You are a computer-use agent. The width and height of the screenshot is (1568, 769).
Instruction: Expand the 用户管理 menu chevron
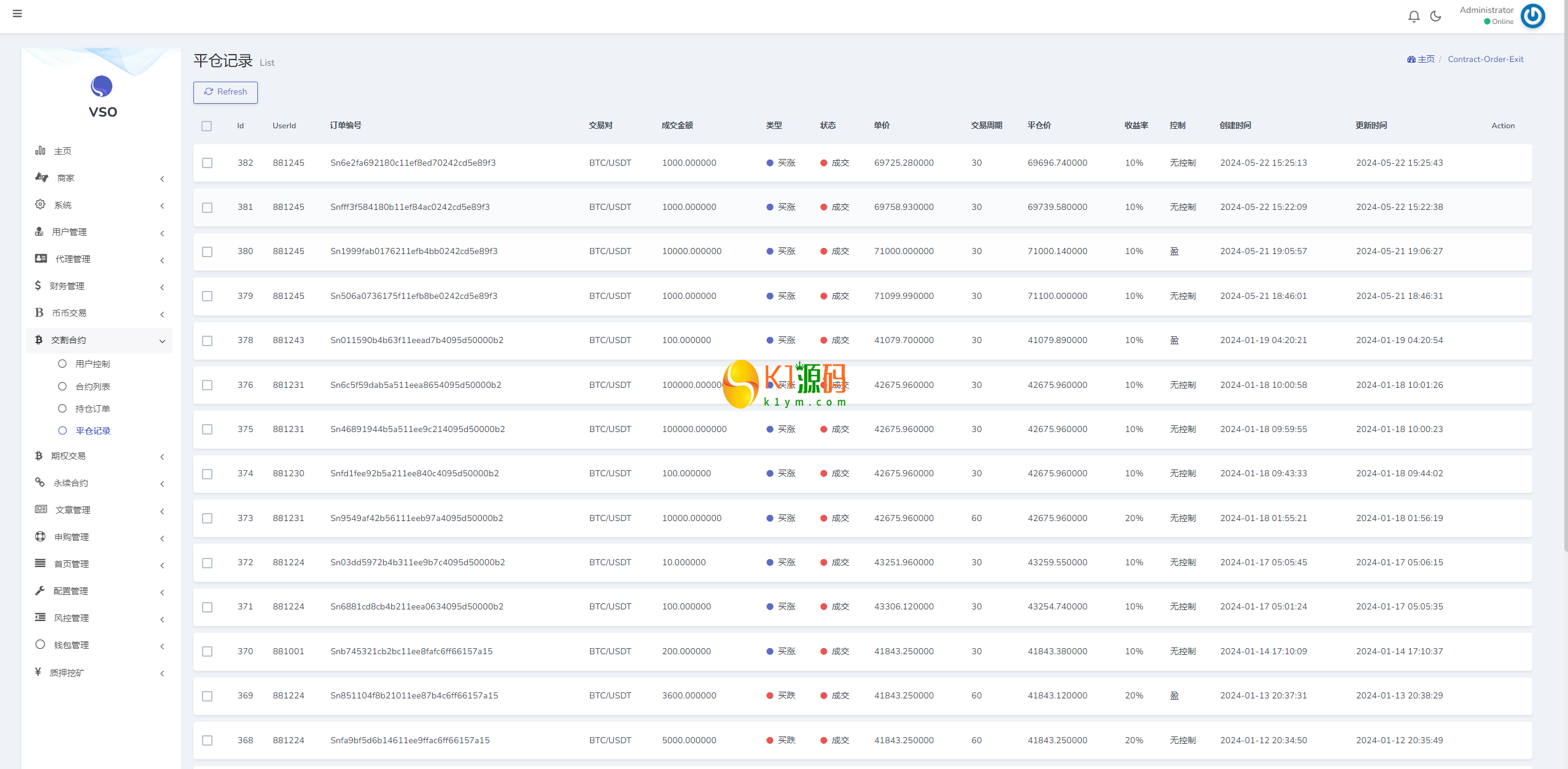coord(162,233)
